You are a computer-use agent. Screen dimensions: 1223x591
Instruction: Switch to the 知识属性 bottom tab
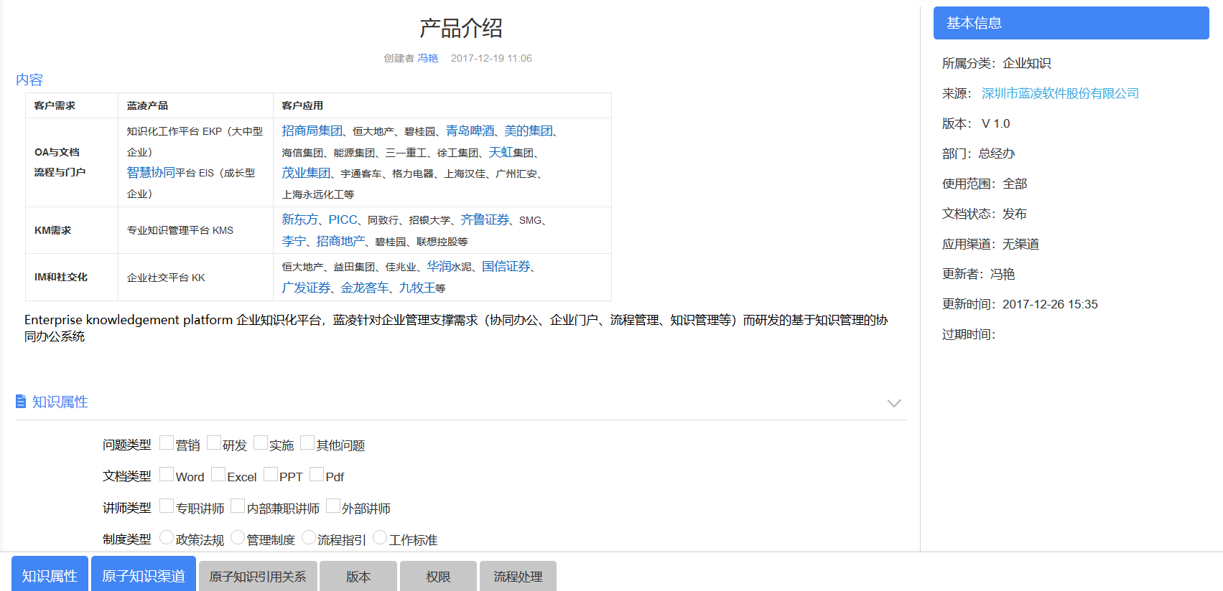(49, 575)
